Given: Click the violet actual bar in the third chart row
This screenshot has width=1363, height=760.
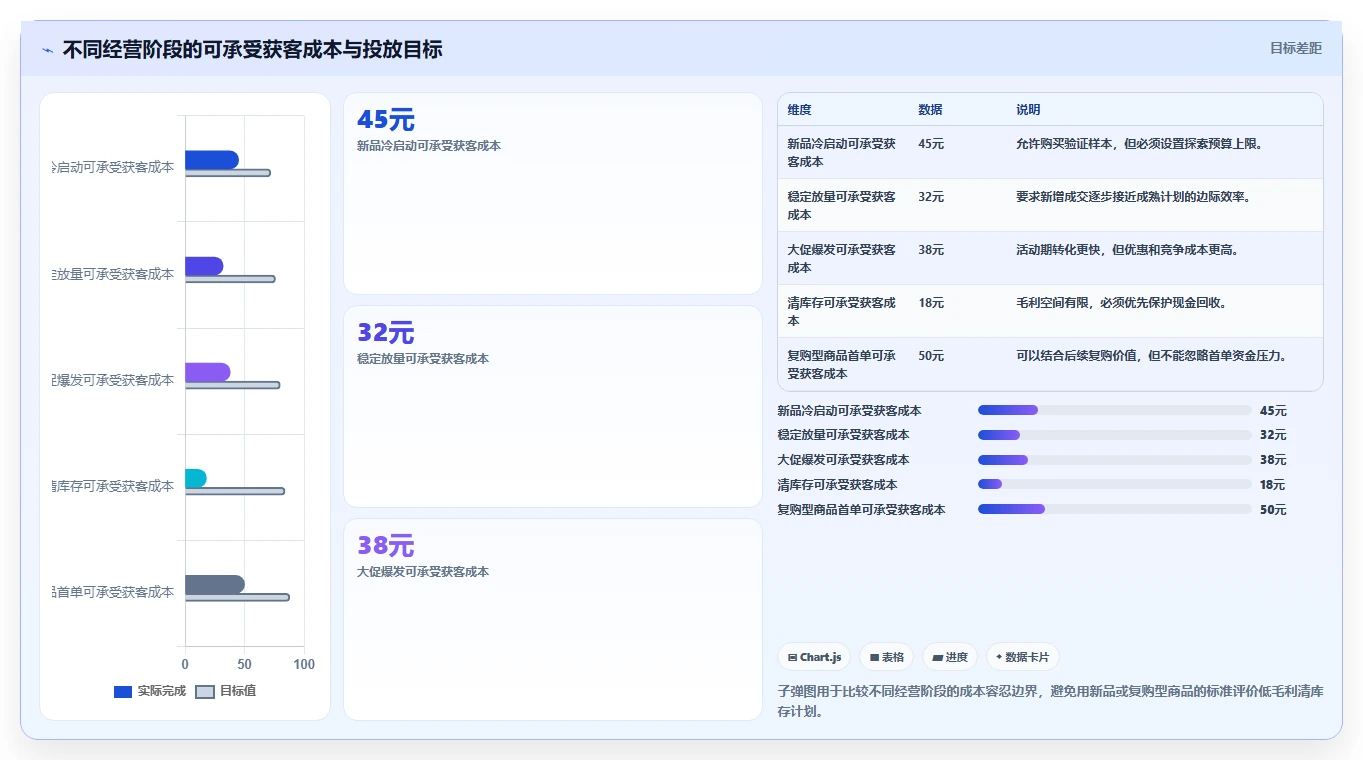Looking at the screenshot, I should (208, 372).
